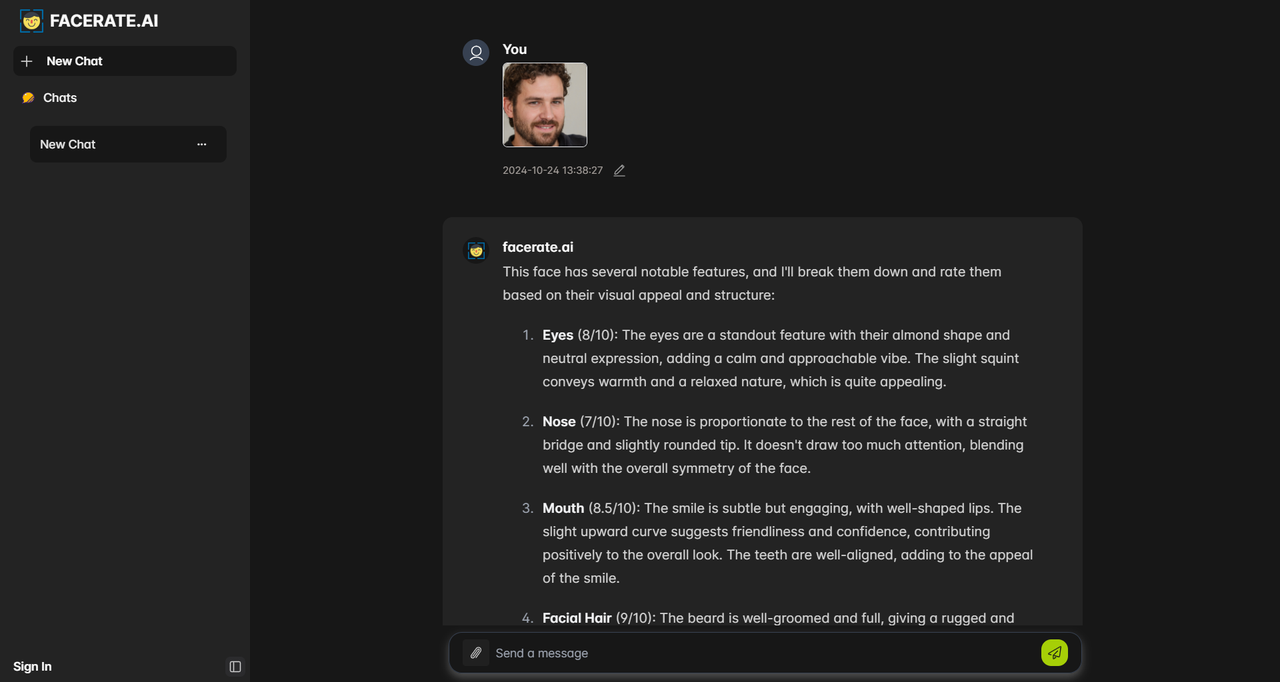Click the FACERATE.AI title text

pyautogui.click(x=104, y=21)
